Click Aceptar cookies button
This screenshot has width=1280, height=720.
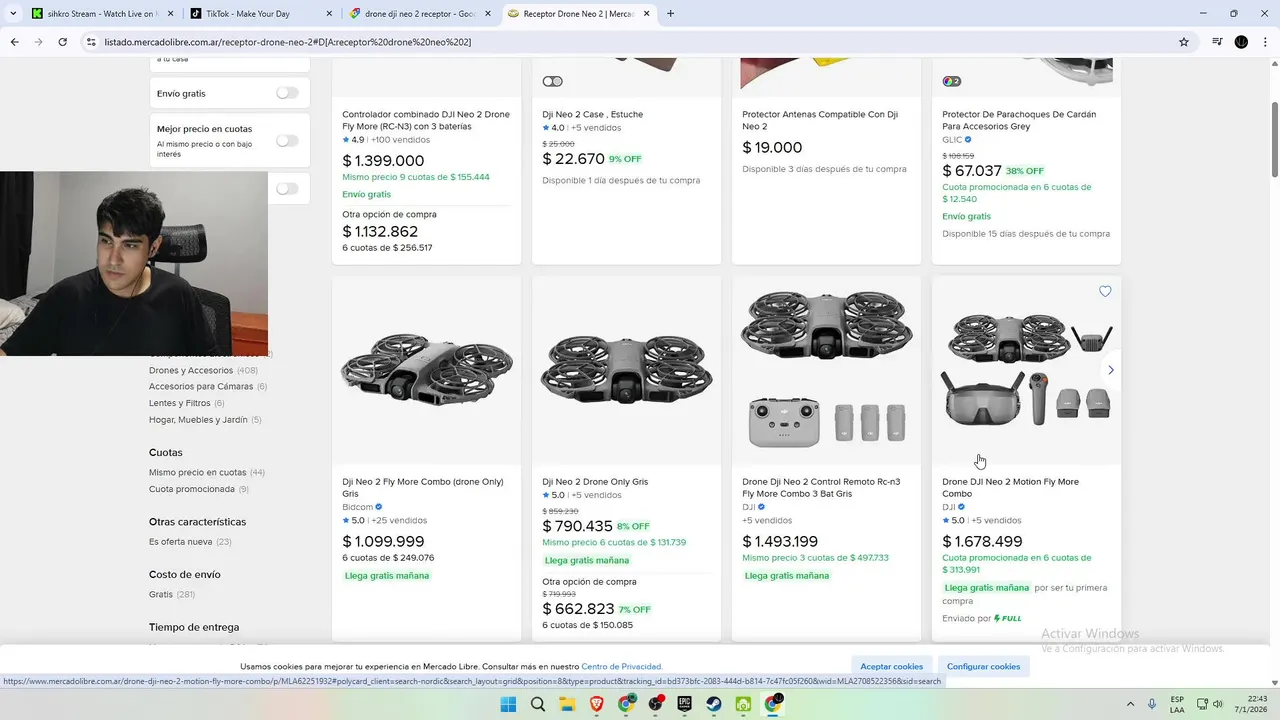coord(892,666)
